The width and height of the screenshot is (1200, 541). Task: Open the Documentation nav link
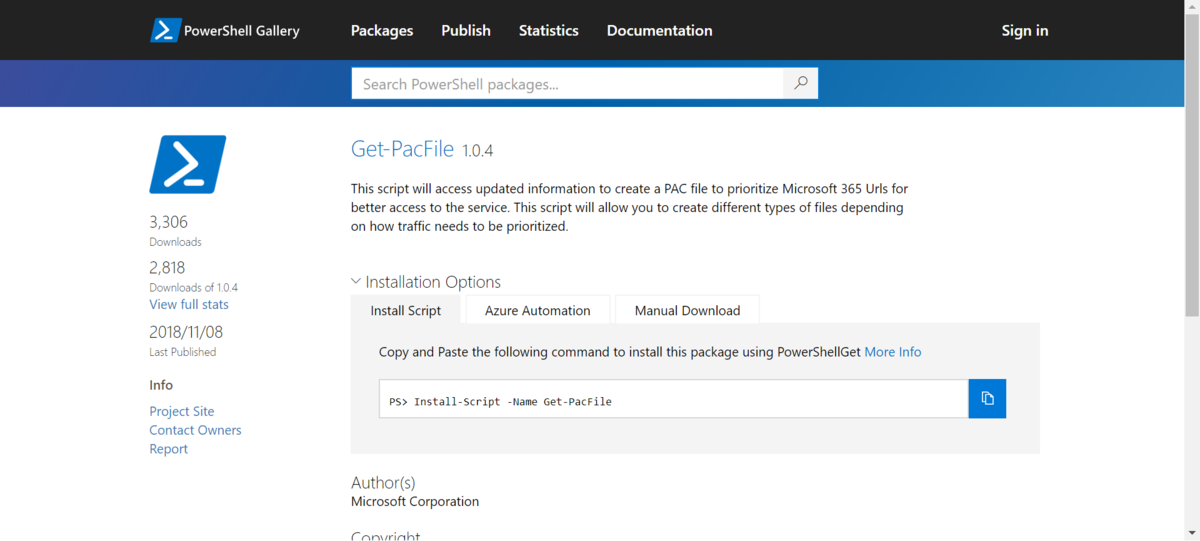pyautogui.click(x=659, y=30)
